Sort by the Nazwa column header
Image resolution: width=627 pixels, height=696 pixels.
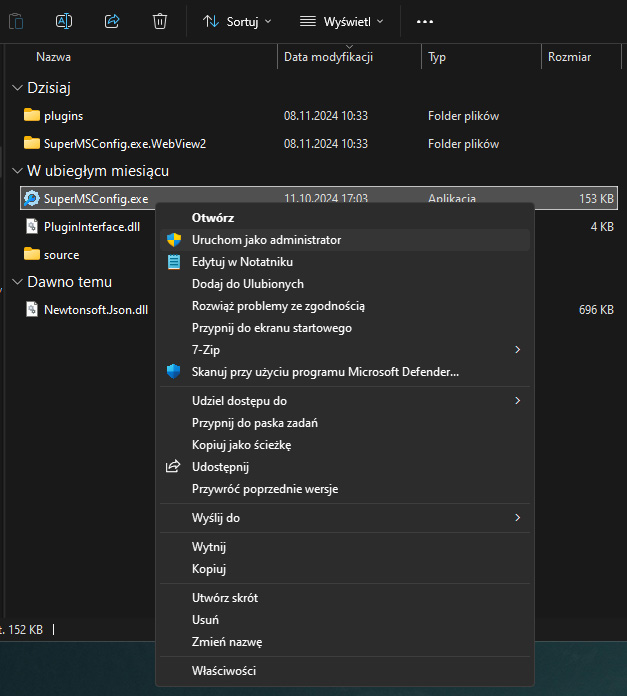53,57
